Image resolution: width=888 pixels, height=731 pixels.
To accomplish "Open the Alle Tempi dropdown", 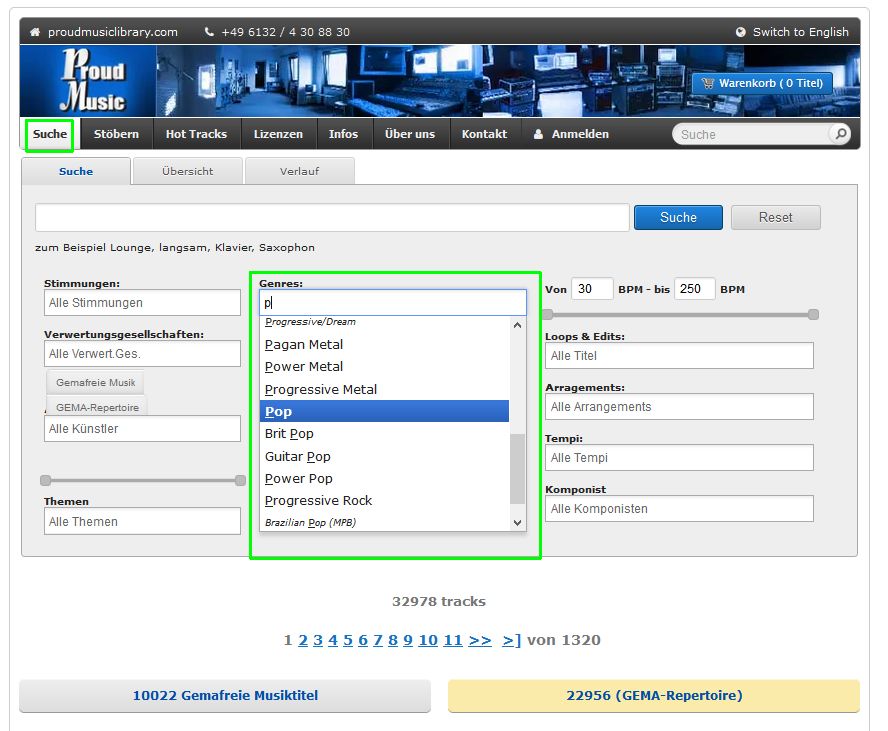I will click(679, 458).
